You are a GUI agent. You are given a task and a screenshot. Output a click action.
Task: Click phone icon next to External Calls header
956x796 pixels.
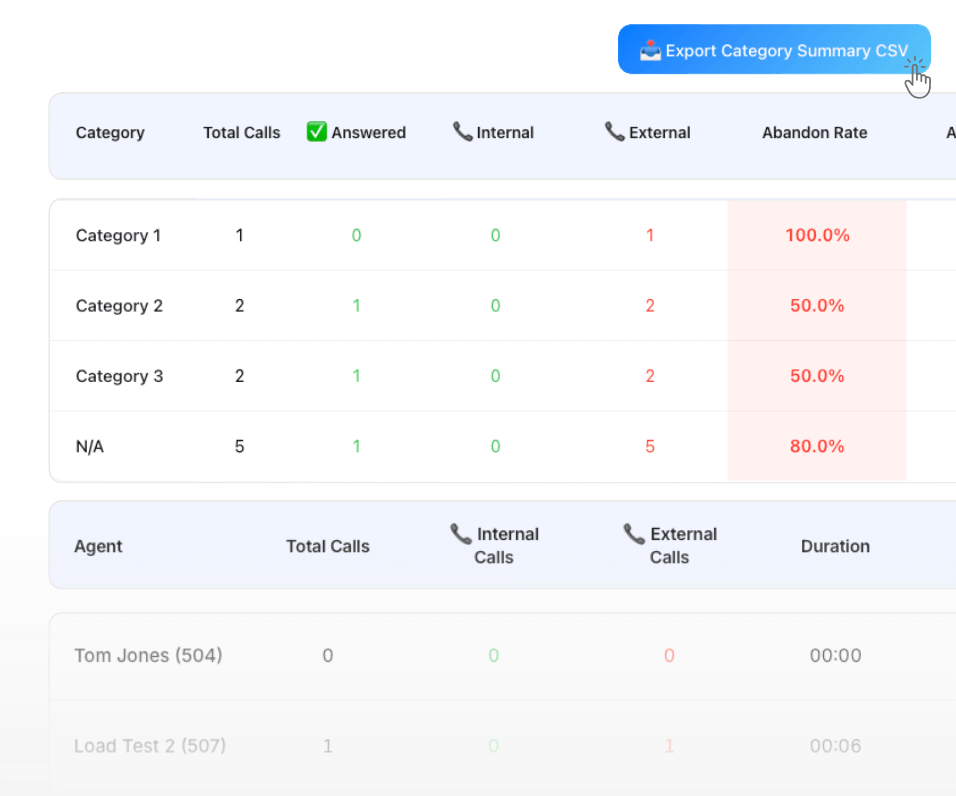(634, 534)
